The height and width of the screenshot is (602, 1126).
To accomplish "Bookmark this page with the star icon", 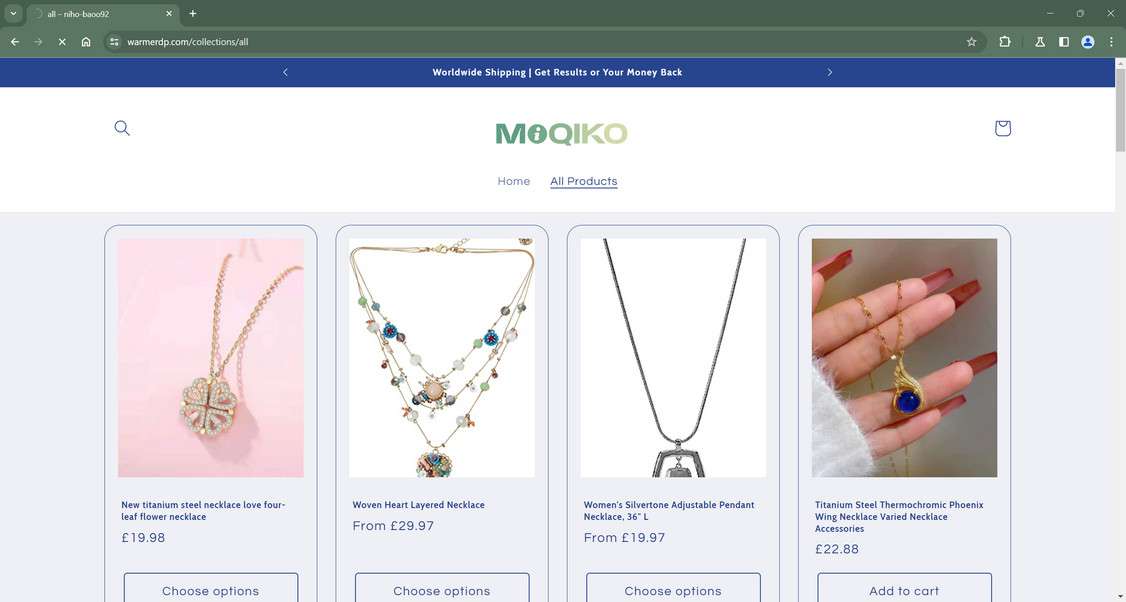I will click(972, 42).
